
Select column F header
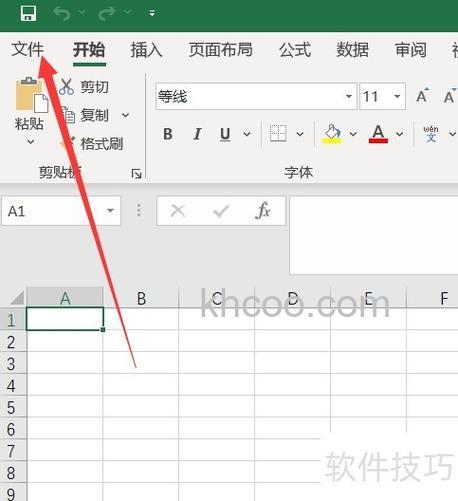tap(433, 298)
